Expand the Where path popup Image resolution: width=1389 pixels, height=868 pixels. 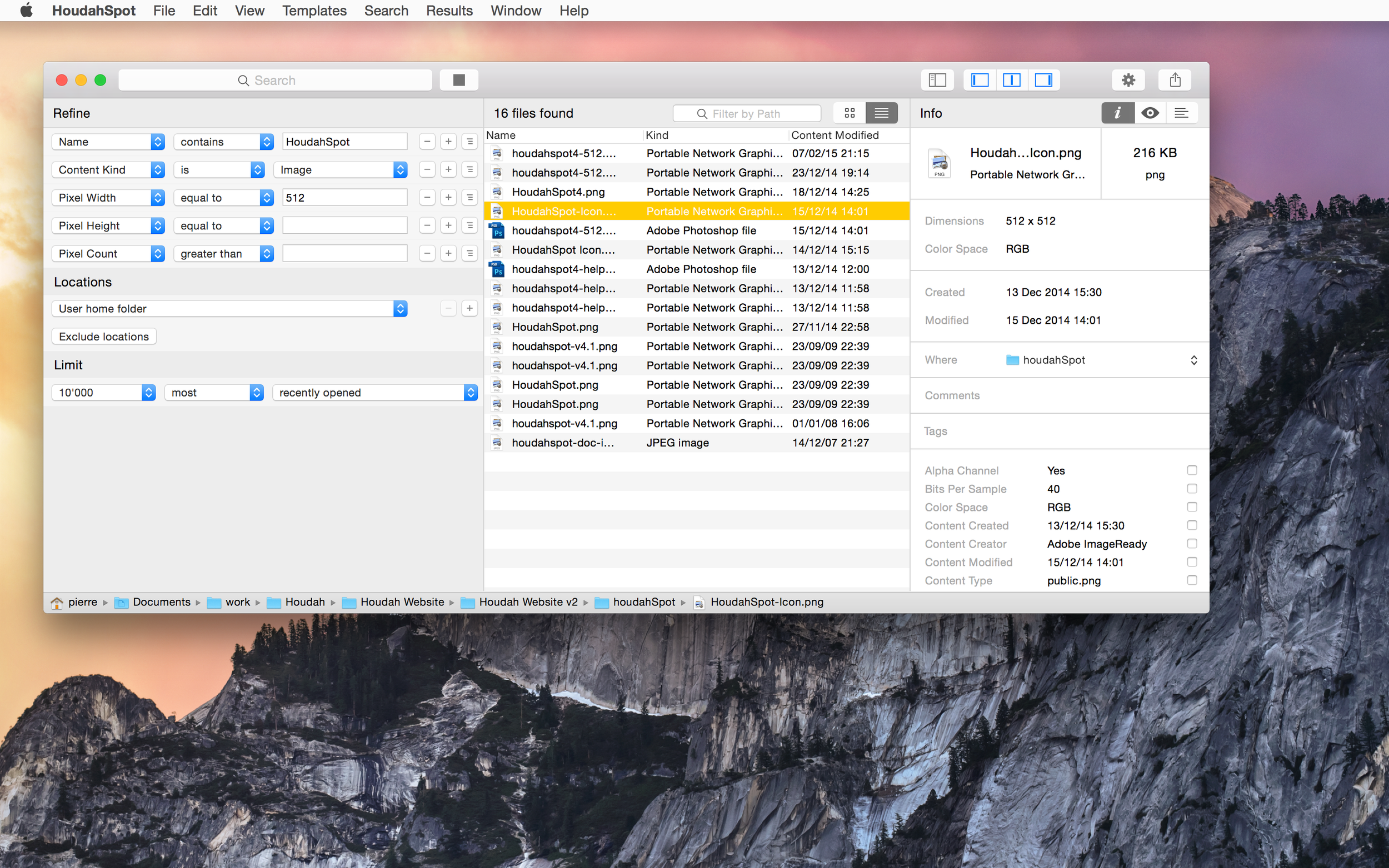1193,360
